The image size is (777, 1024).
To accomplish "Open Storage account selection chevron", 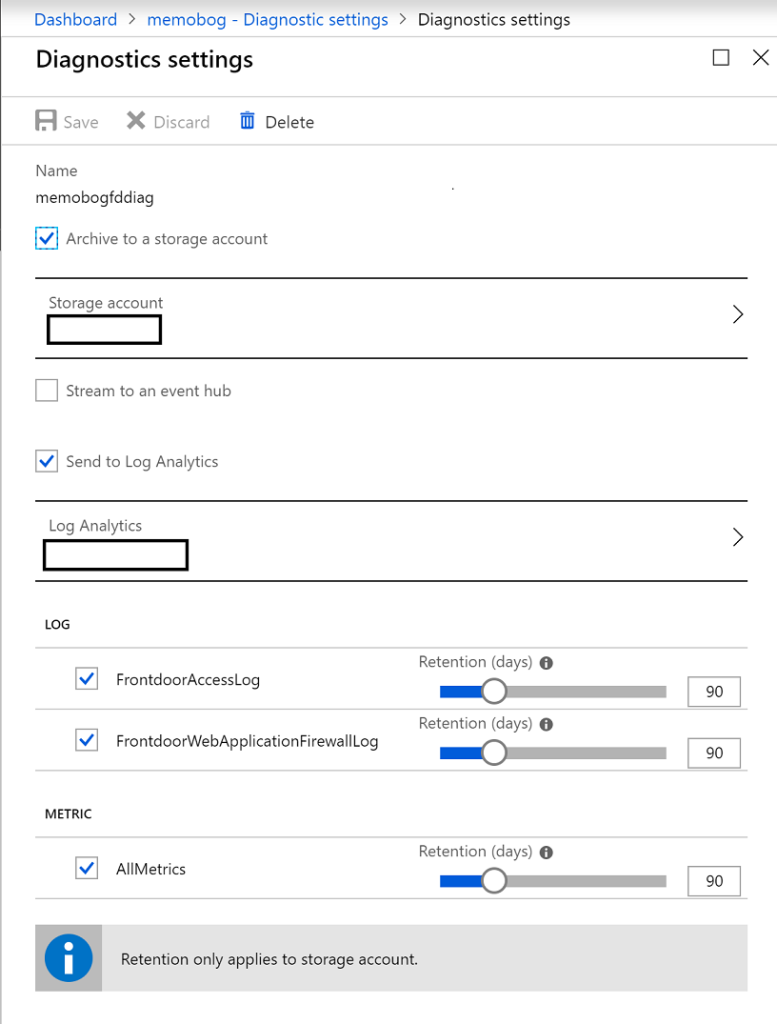I will click(738, 314).
